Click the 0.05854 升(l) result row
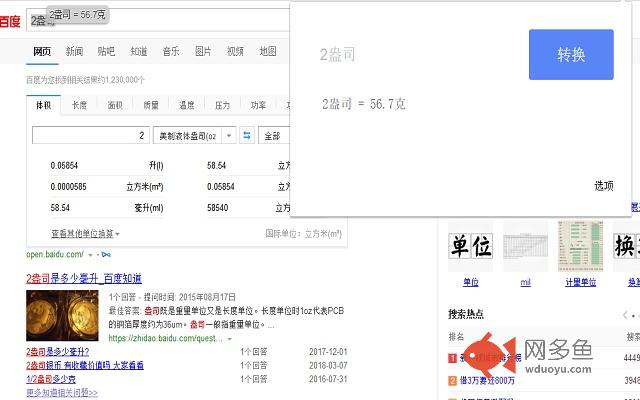Image resolution: width=640 pixels, height=400 pixels. pyautogui.click(x=107, y=165)
